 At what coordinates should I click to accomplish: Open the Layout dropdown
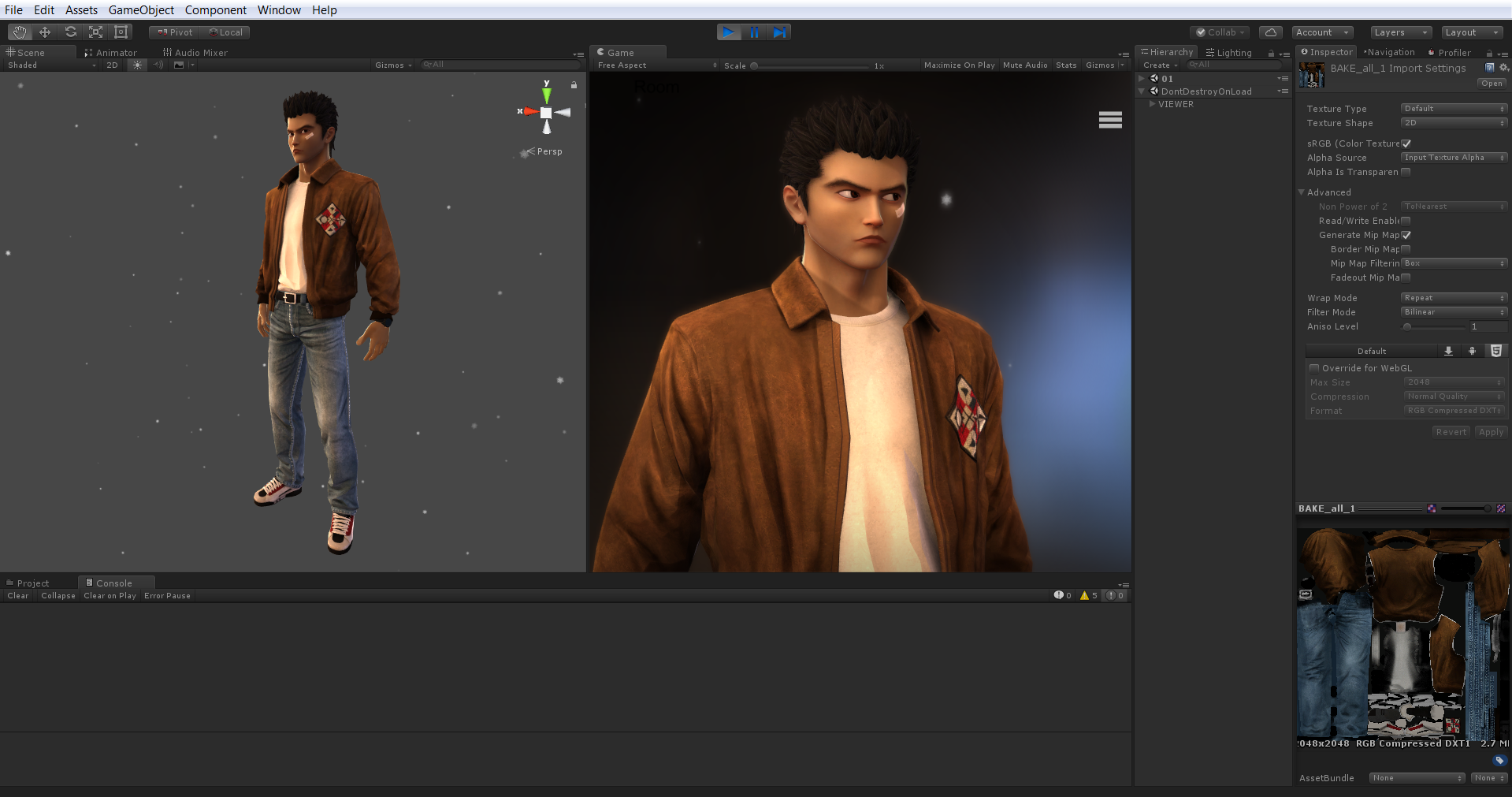tap(1472, 32)
